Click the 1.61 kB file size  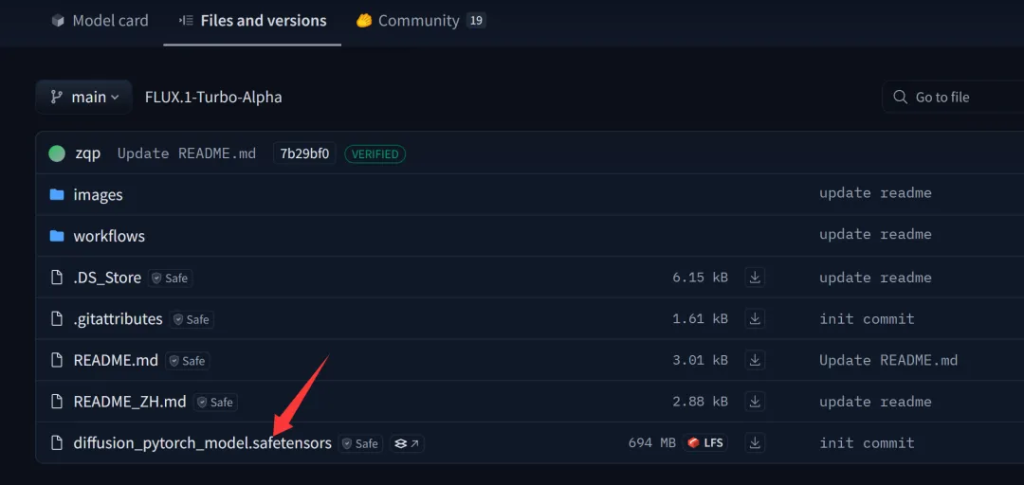coord(700,319)
